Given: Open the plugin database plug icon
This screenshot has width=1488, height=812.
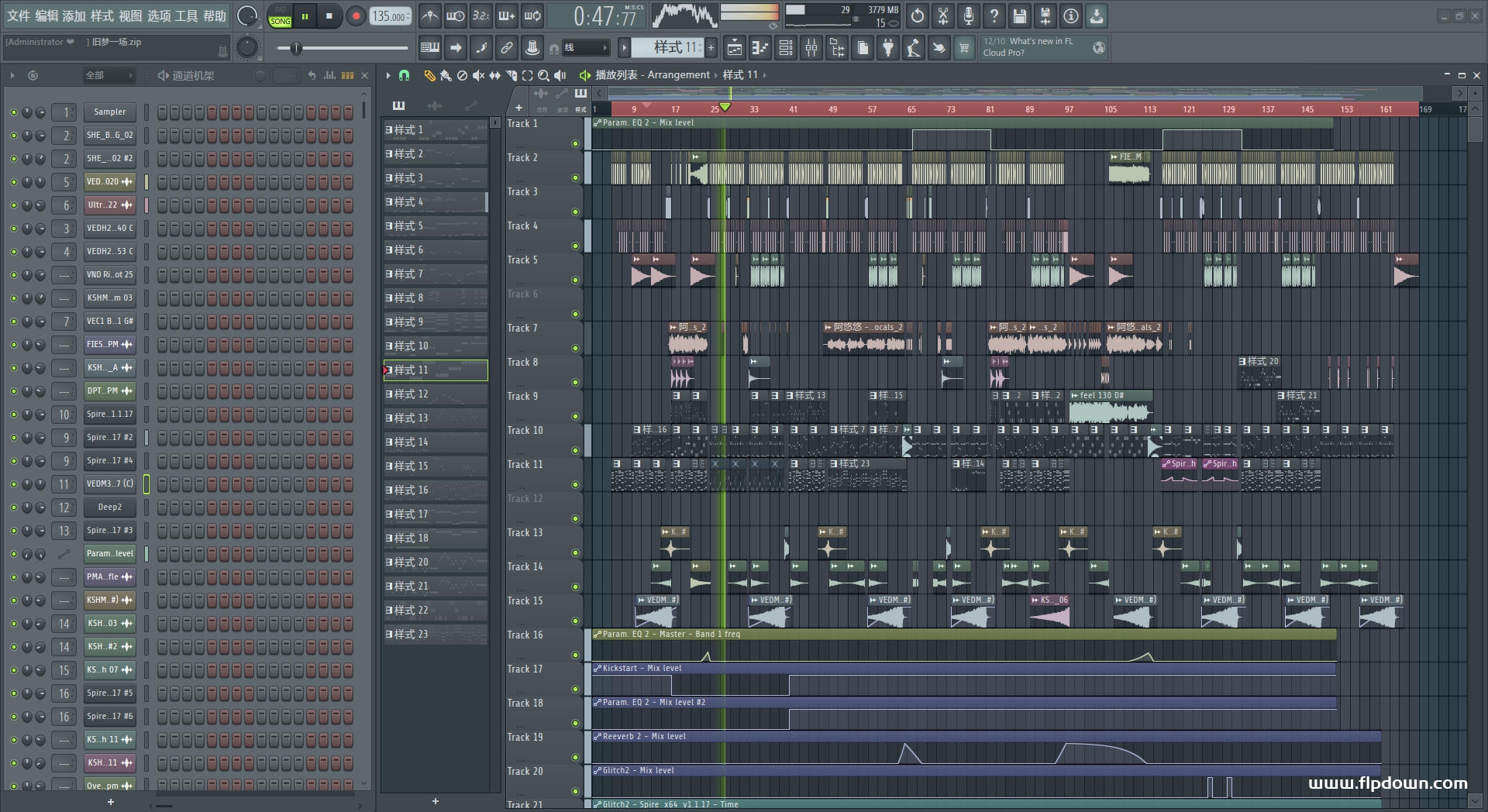Looking at the screenshot, I should tap(888, 48).
